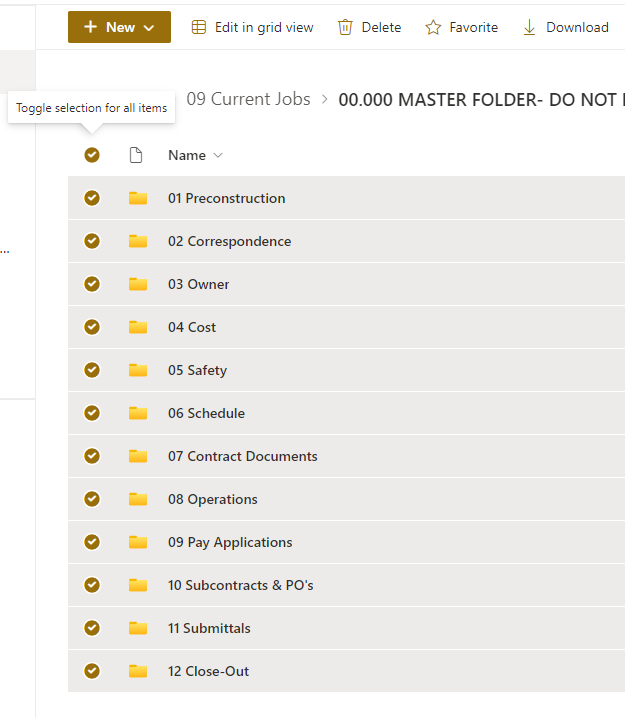Click the 01 Preconstruction folder icon
This screenshot has height=718, width=625.
point(138,198)
